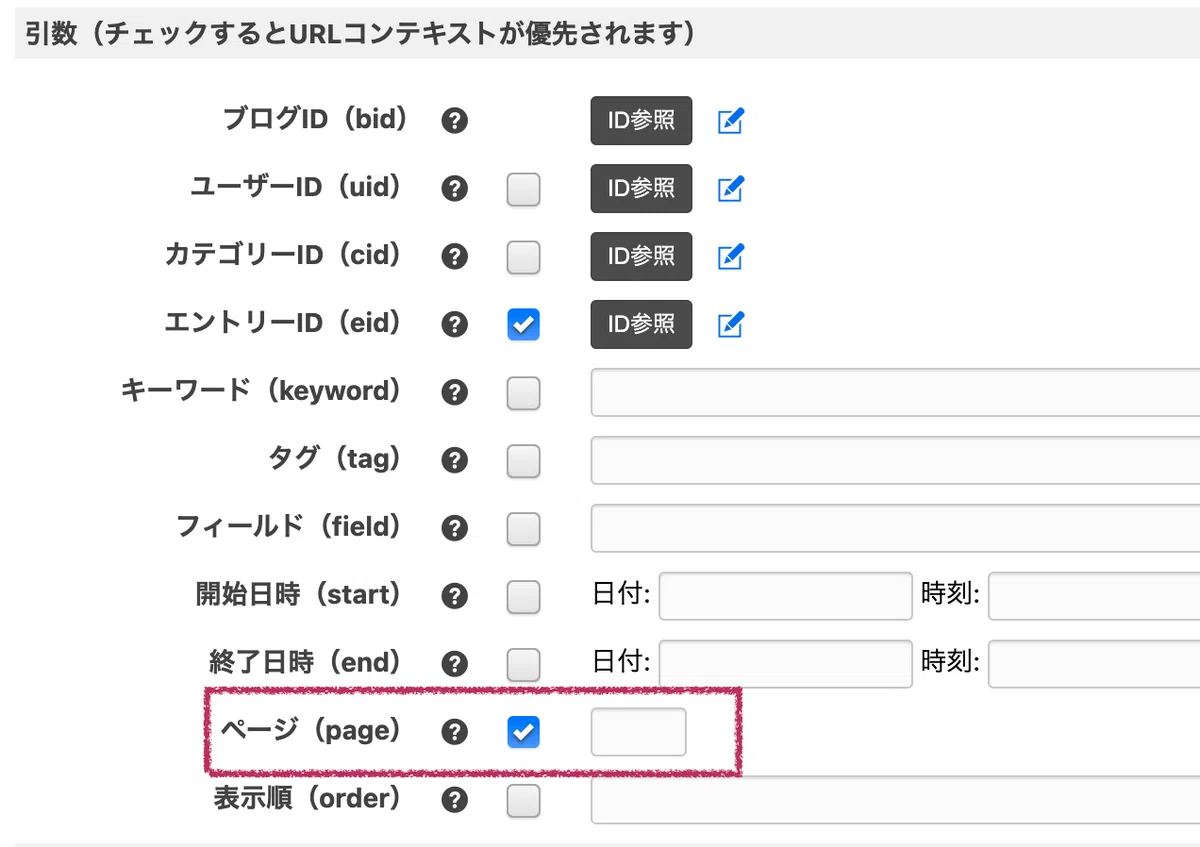Uncheck the ページ (page) checkbox
1200x847 pixels.
[x=523, y=732]
